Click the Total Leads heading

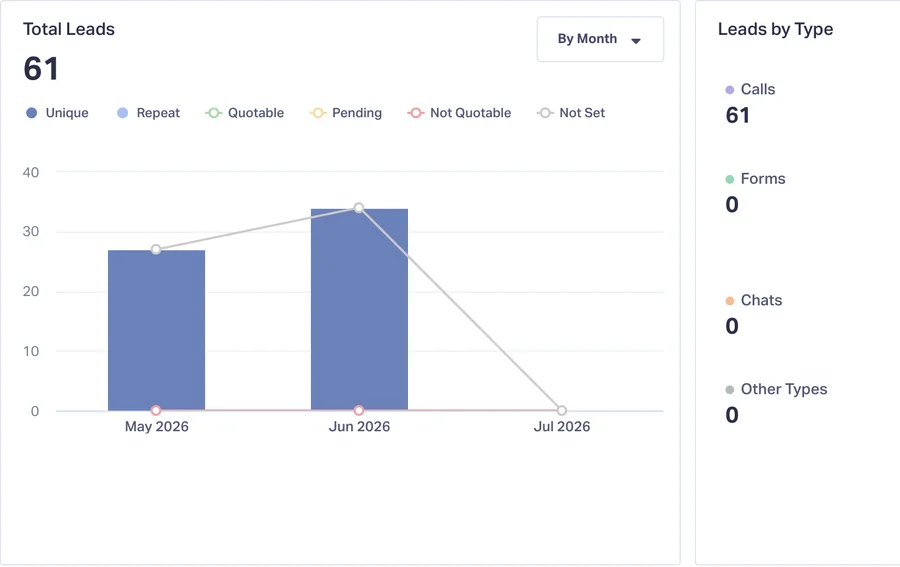tap(69, 29)
